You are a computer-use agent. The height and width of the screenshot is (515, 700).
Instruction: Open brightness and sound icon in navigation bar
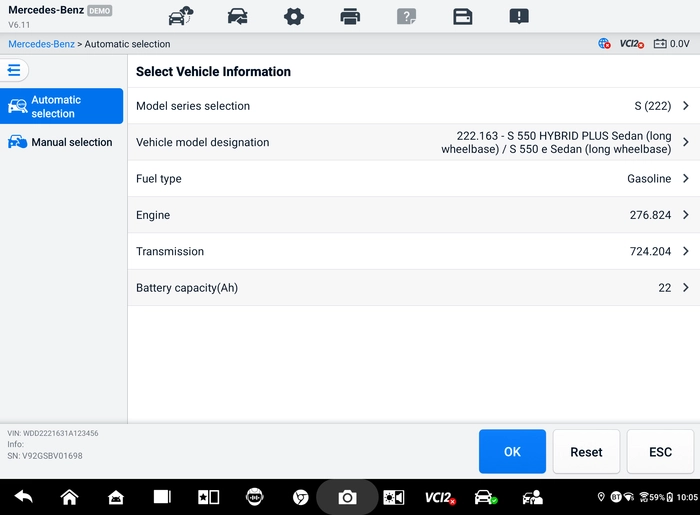pos(394,497)
